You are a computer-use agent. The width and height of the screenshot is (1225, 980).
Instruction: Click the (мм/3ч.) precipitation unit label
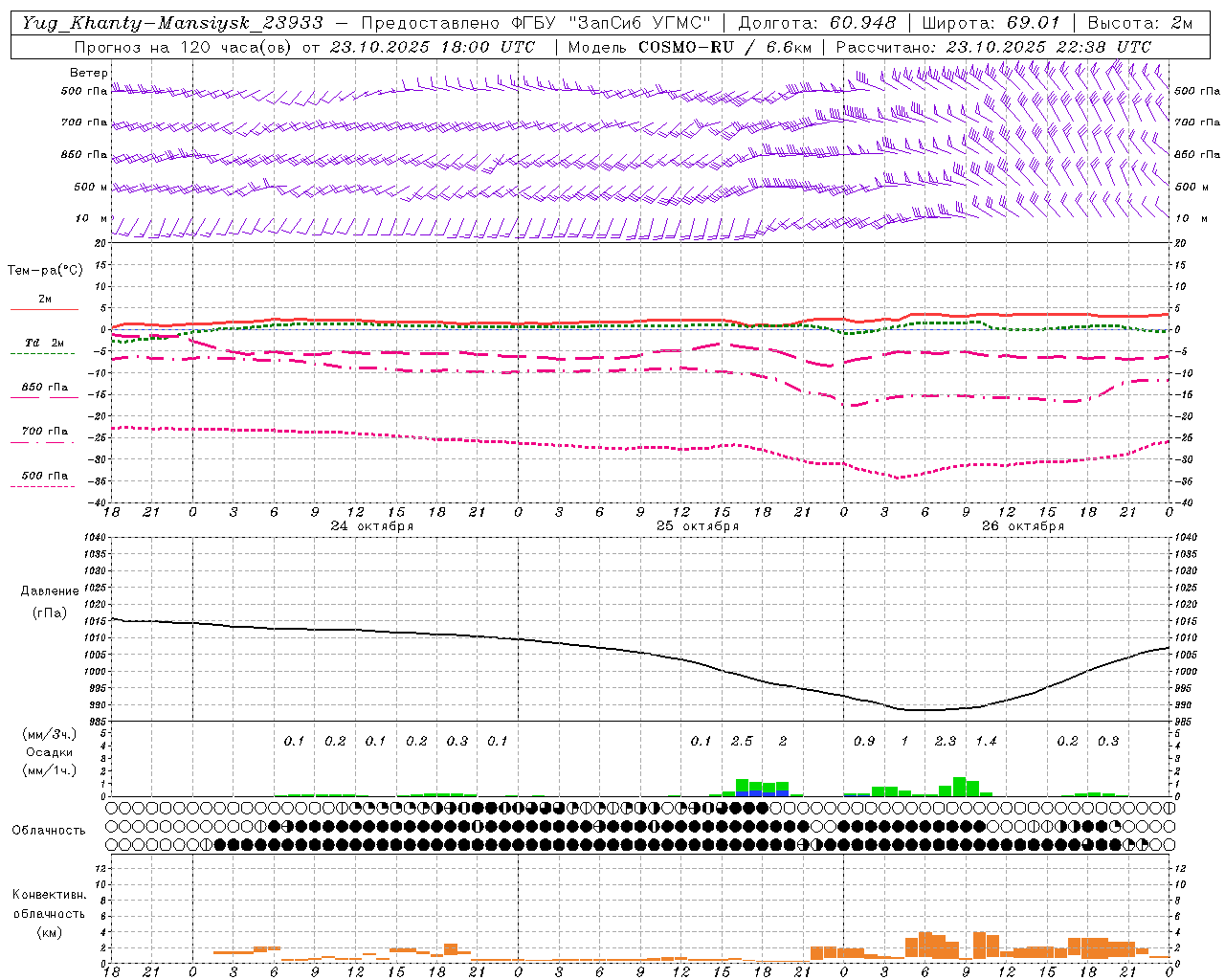[x=50, y=734]
